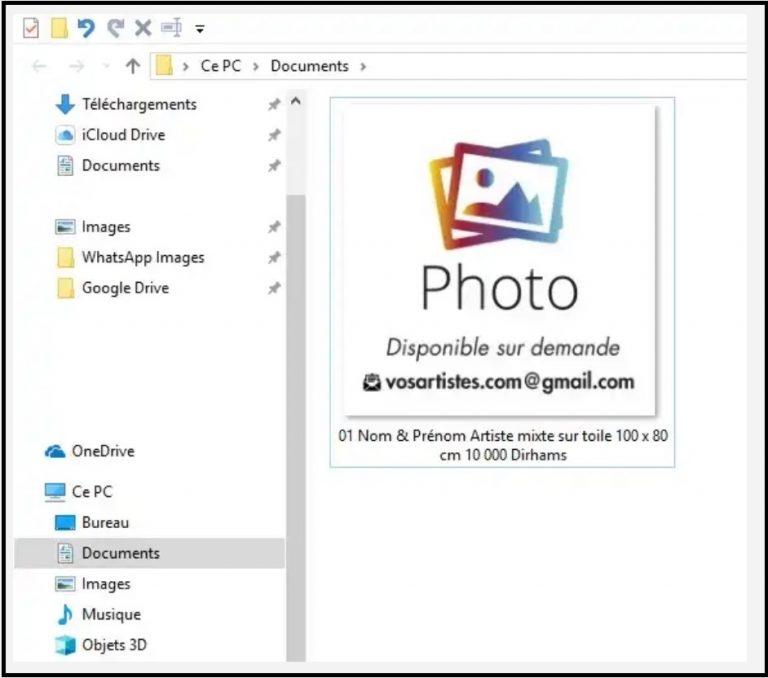Open Téléchargements in Quick Access
The image size is (768, 678).
(x=138, y=104)
